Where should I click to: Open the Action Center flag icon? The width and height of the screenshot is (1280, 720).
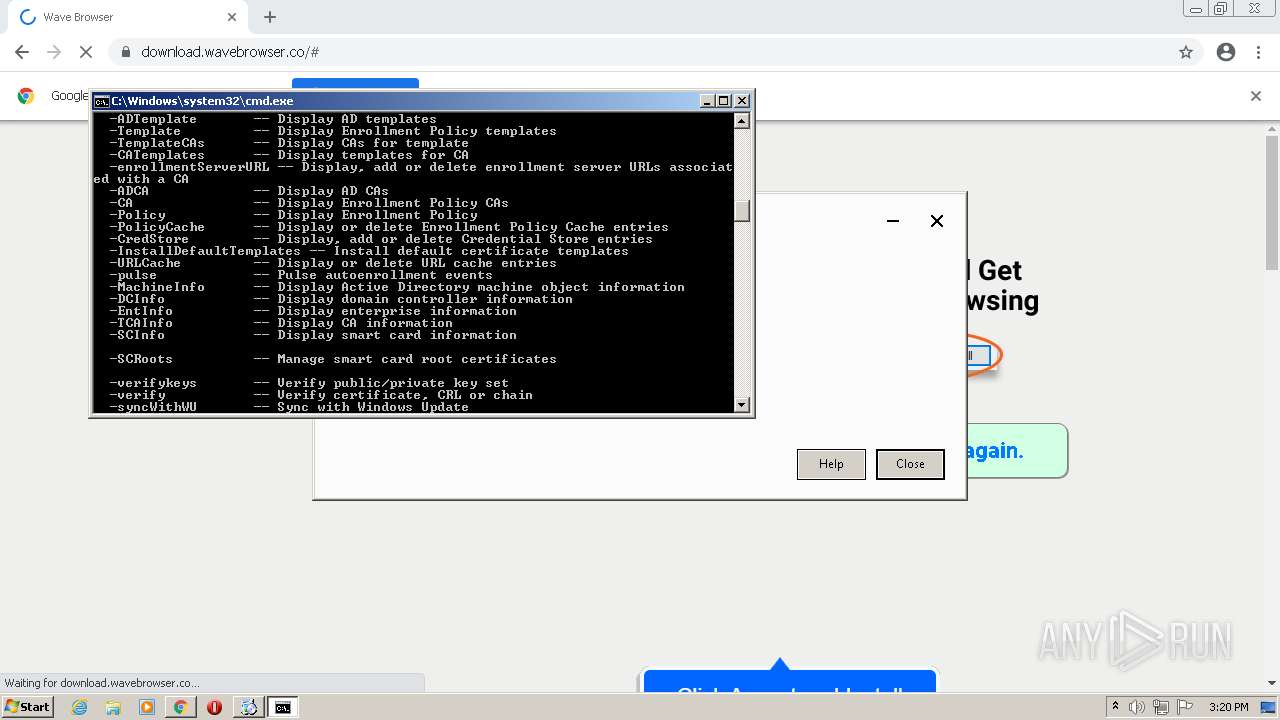point(1185,707)
